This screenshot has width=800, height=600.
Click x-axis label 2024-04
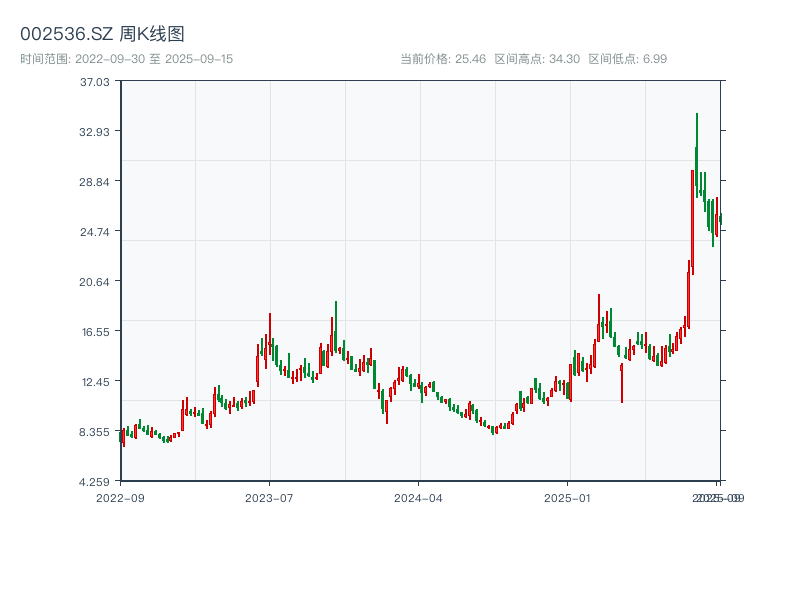[418, 498]
